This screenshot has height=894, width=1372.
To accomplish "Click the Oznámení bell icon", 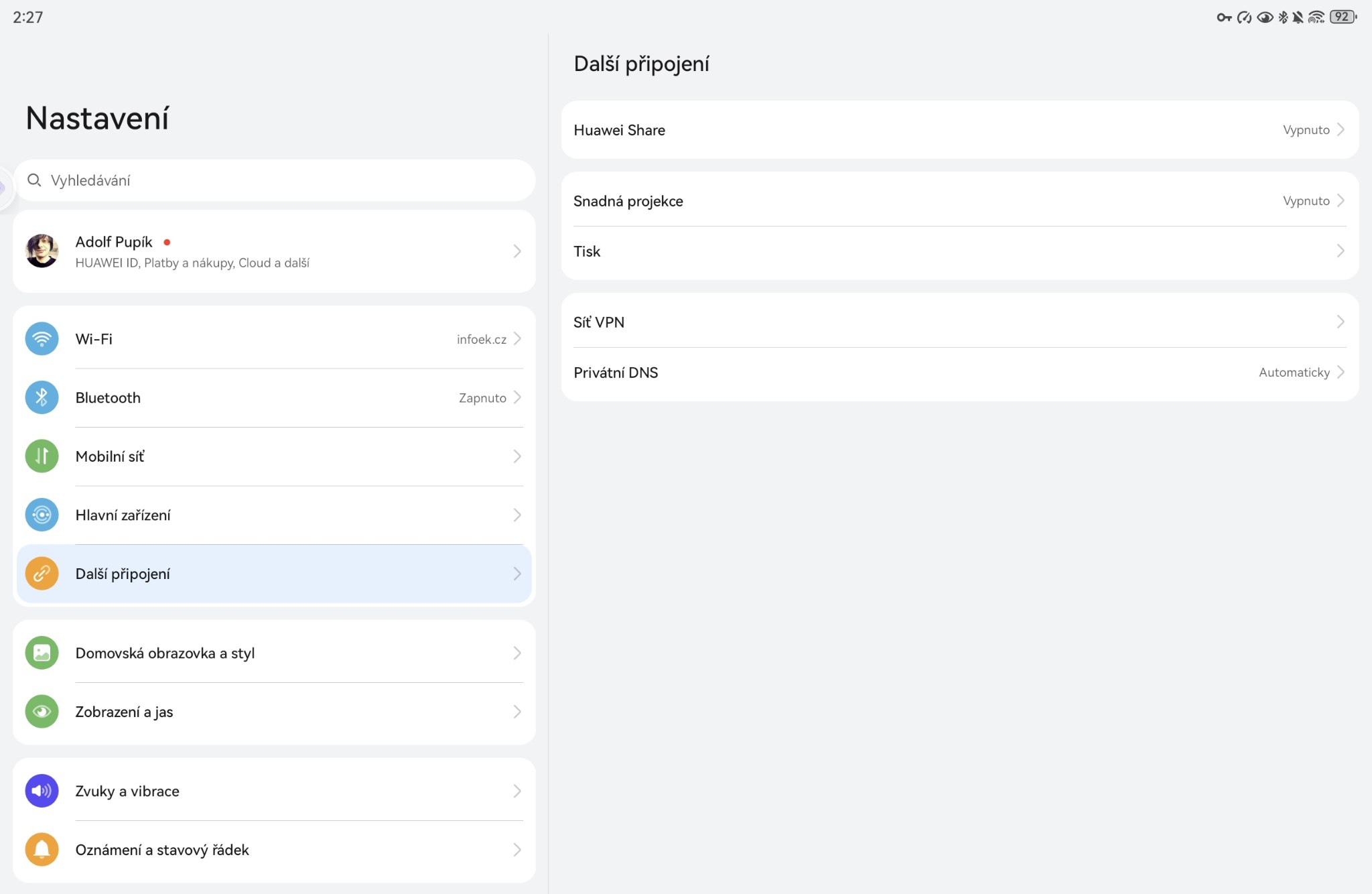I will tap(42, 850).
